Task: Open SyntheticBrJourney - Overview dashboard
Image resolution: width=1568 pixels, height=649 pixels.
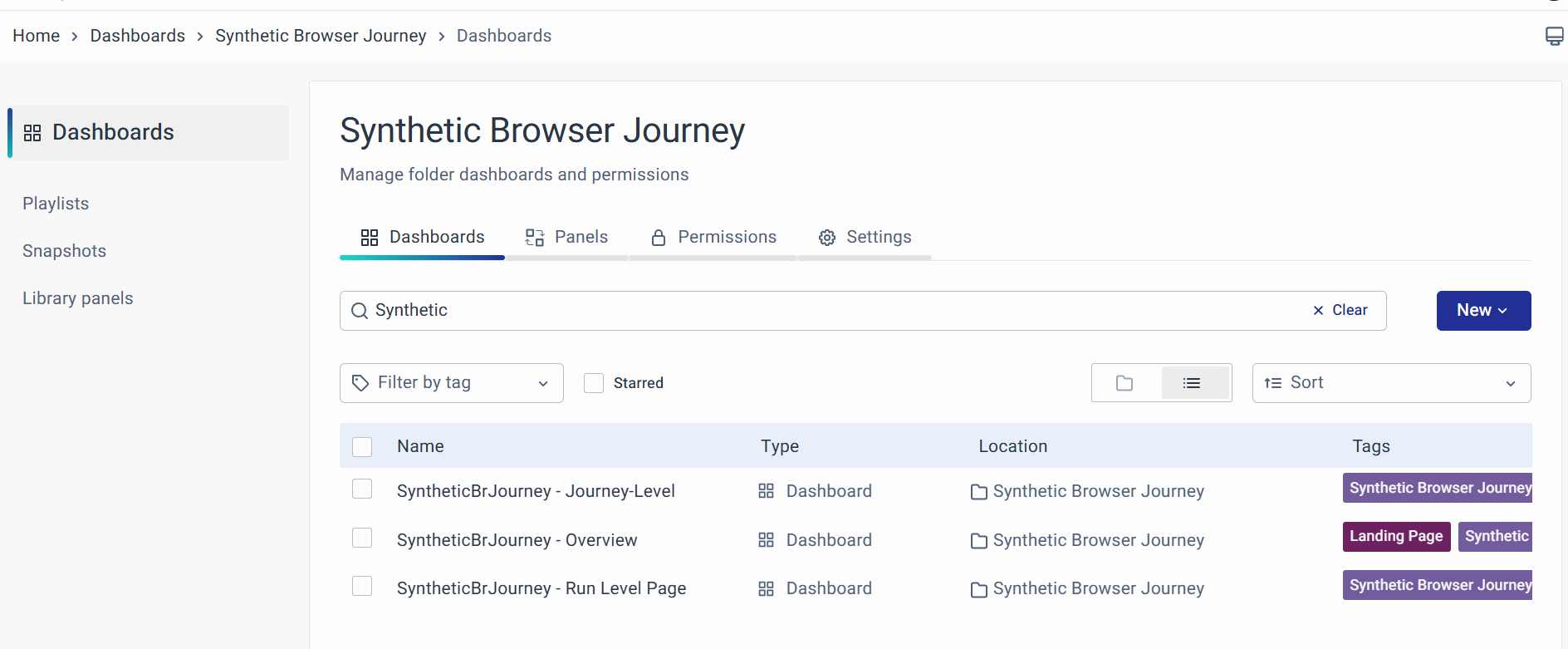Action: pos(517,540)
